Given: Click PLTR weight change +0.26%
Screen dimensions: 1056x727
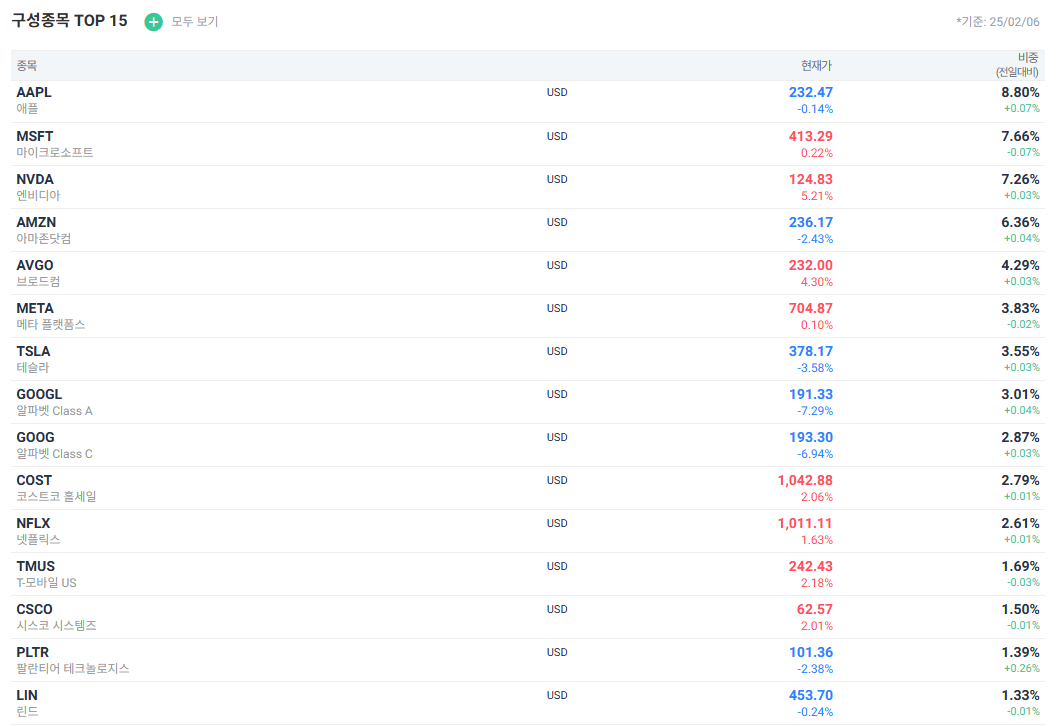Looking at the screenshot, I should click(1022, 668).
